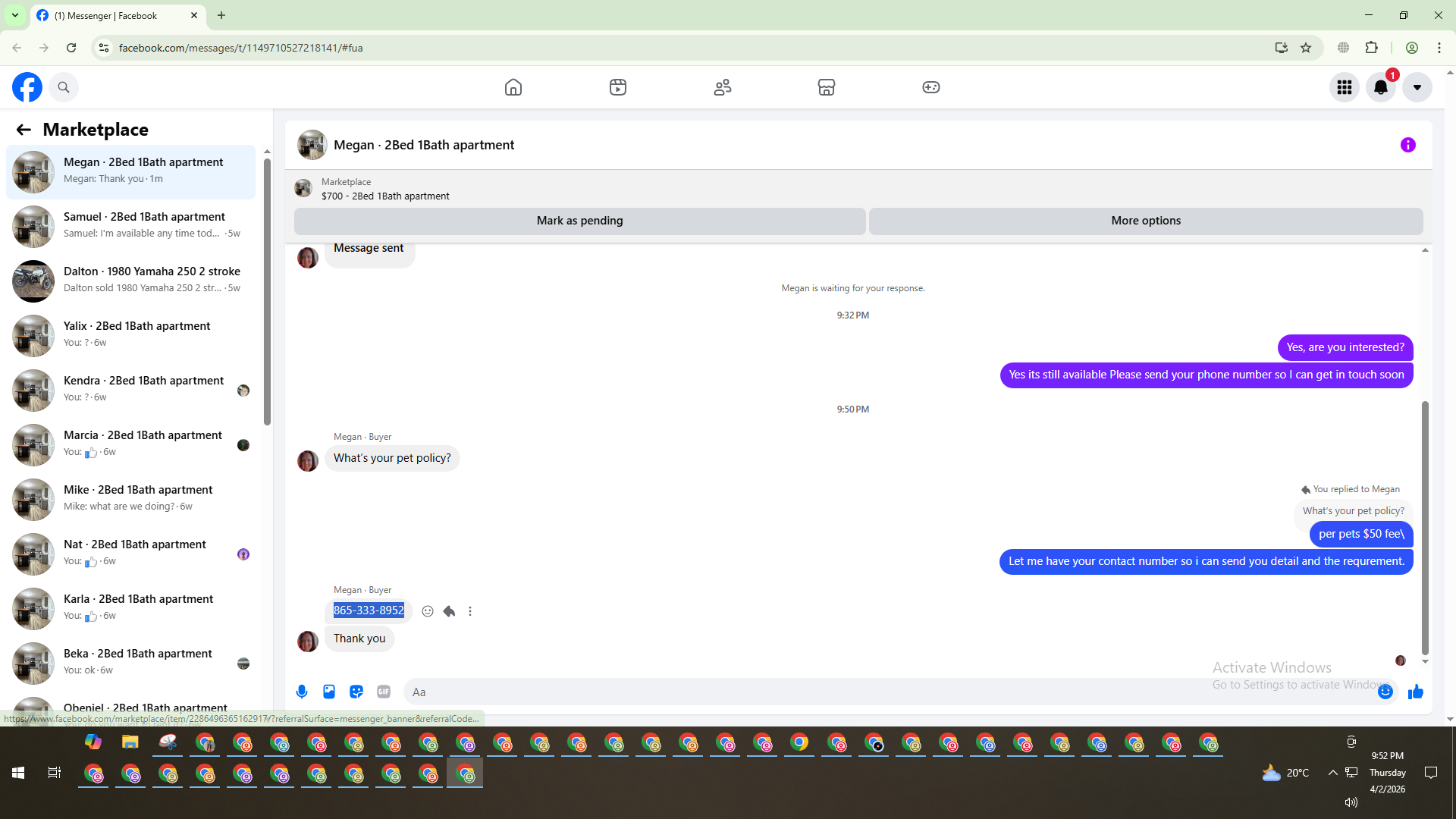This screenshot has height=819, width=1456.
Task: Click the chat messages scrollbar
Action: pos(1425,528)
